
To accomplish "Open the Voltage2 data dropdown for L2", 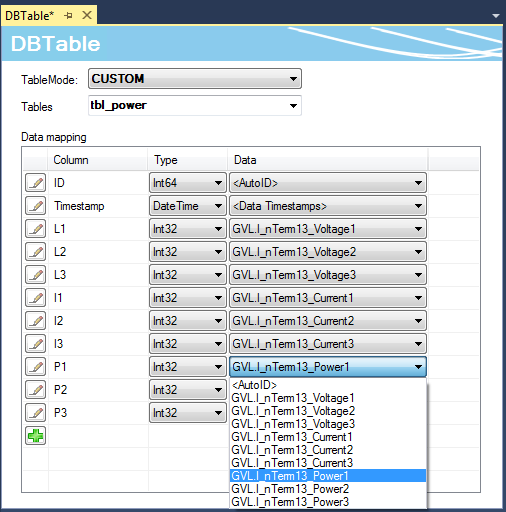I will tap(328, 252).
